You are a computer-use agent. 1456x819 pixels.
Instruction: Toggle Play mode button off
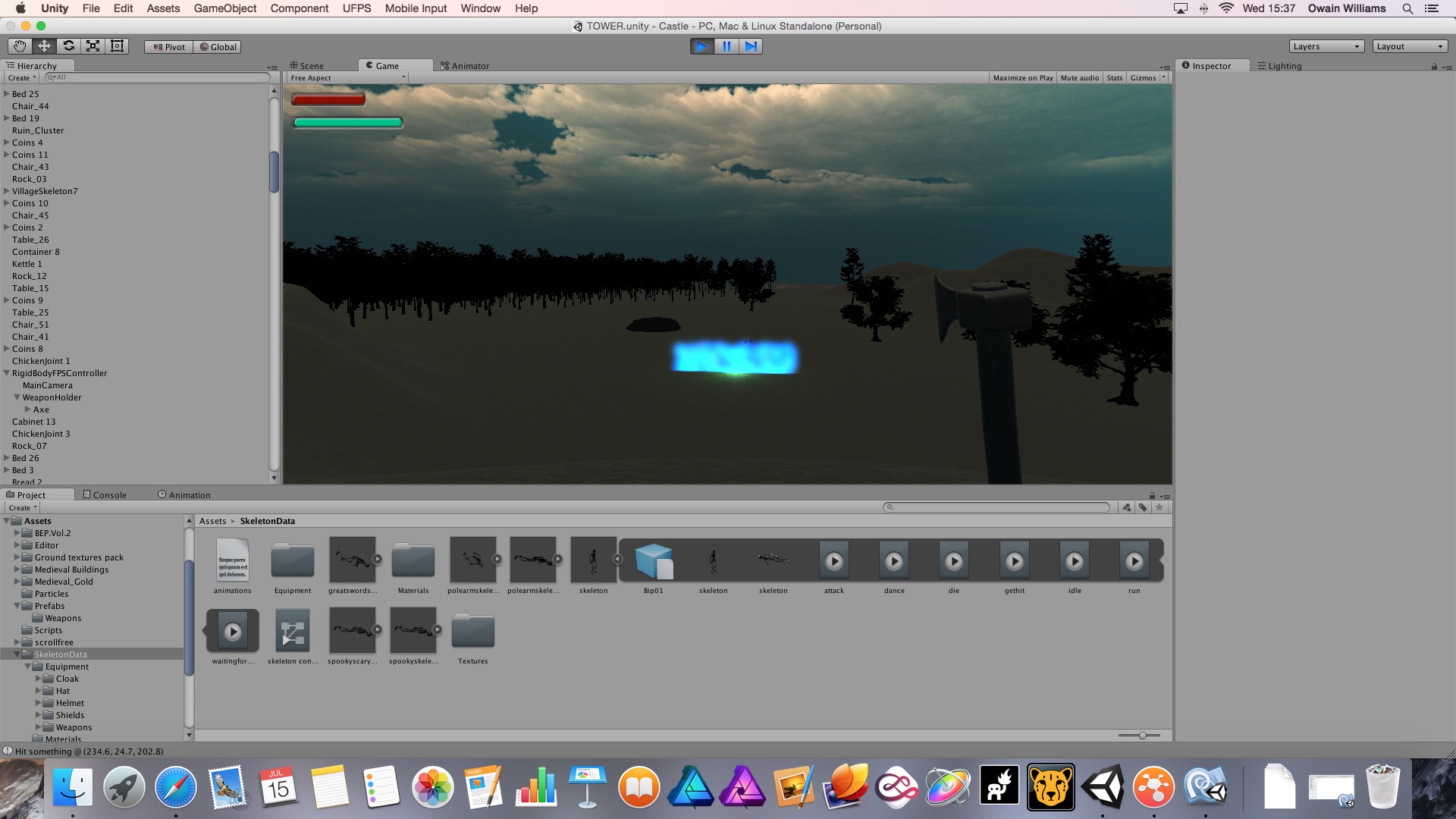[702, 46]
